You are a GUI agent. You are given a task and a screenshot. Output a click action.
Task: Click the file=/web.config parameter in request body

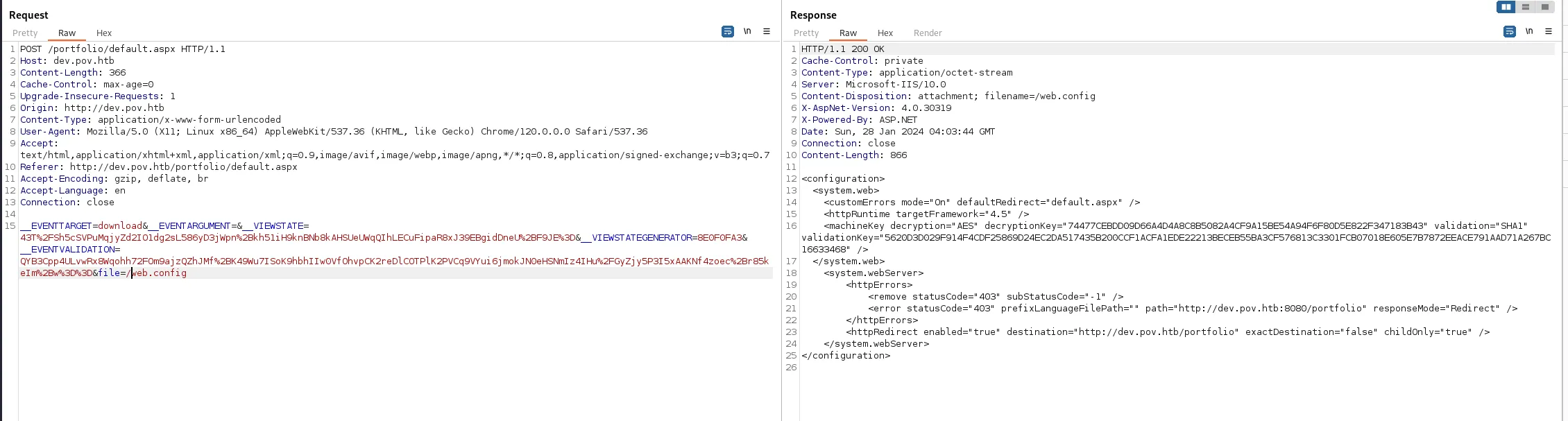142,273
